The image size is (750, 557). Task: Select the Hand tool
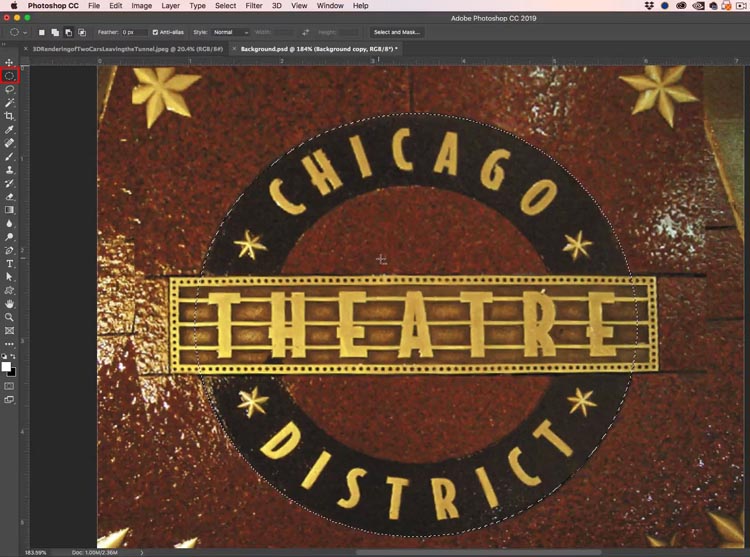10,304
